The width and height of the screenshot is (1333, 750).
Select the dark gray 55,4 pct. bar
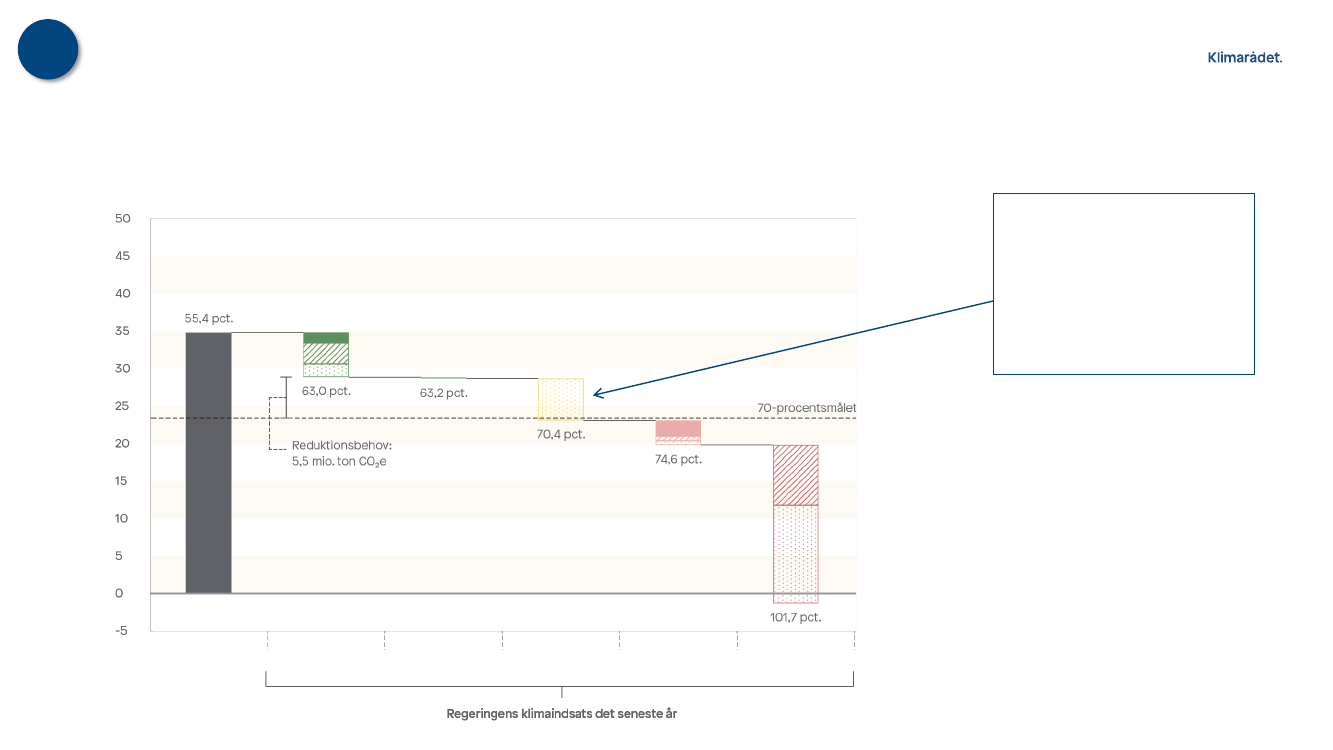tap(208, 462)
